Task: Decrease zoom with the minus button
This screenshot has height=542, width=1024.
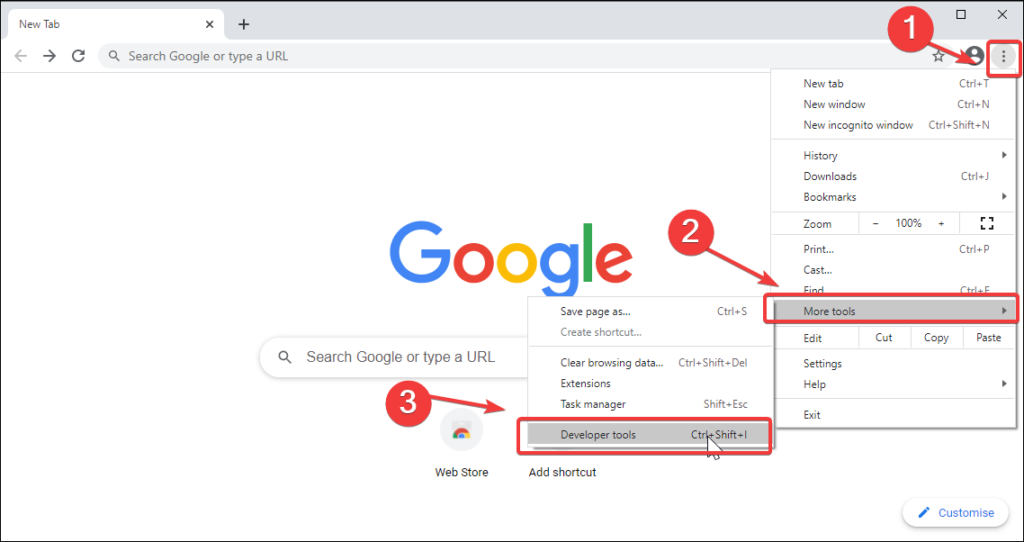Action: 875,223
